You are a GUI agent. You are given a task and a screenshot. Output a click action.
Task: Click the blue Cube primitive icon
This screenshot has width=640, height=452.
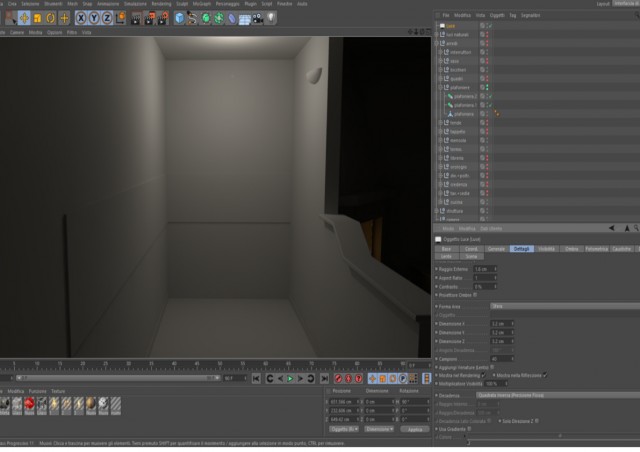179,18
